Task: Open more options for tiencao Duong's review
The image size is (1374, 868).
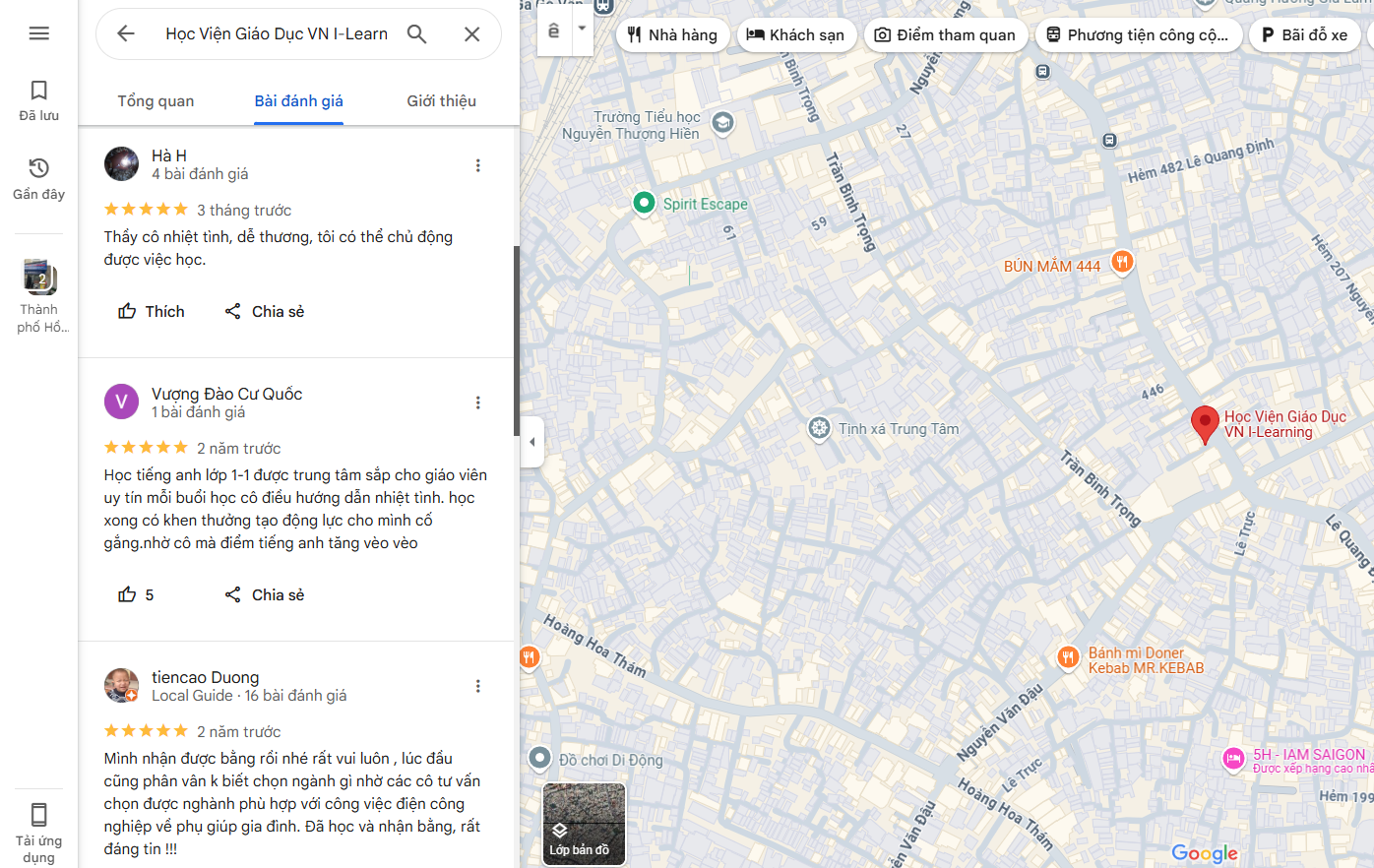Action: (x=478, y=686)
